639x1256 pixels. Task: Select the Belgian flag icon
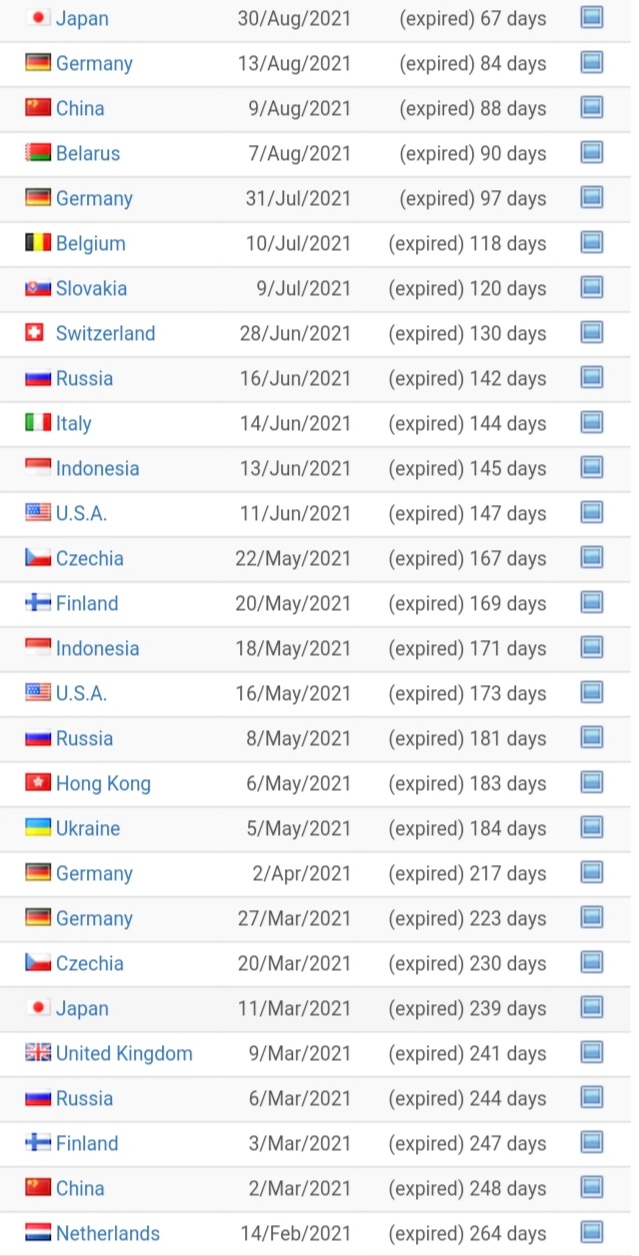pos(38,242)
